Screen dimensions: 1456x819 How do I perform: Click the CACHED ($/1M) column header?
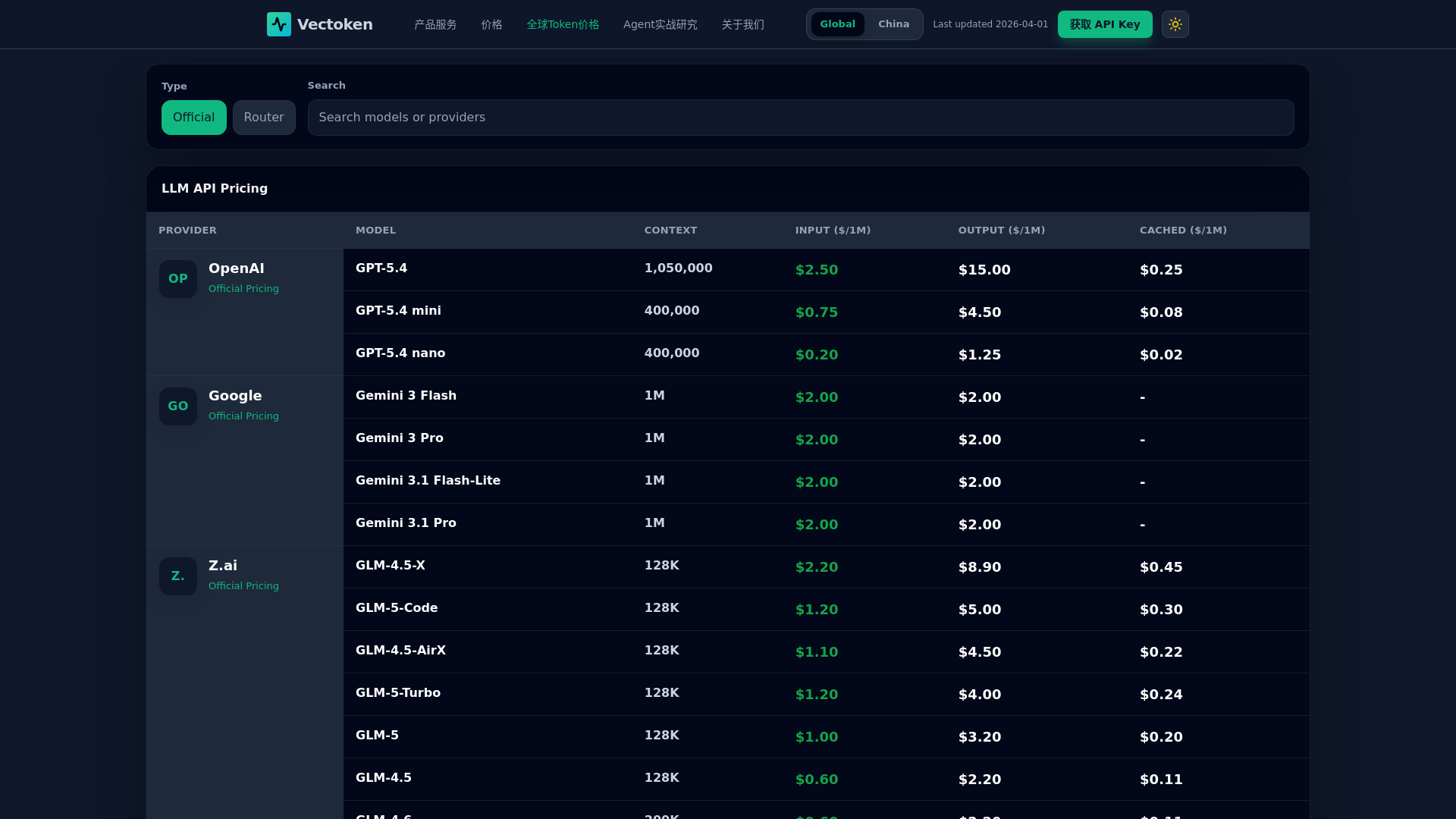click(1183, 231)
